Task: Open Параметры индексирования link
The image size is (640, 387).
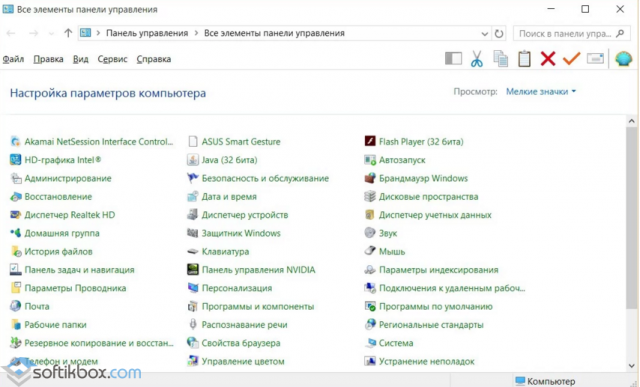Action: pos(439,269)
